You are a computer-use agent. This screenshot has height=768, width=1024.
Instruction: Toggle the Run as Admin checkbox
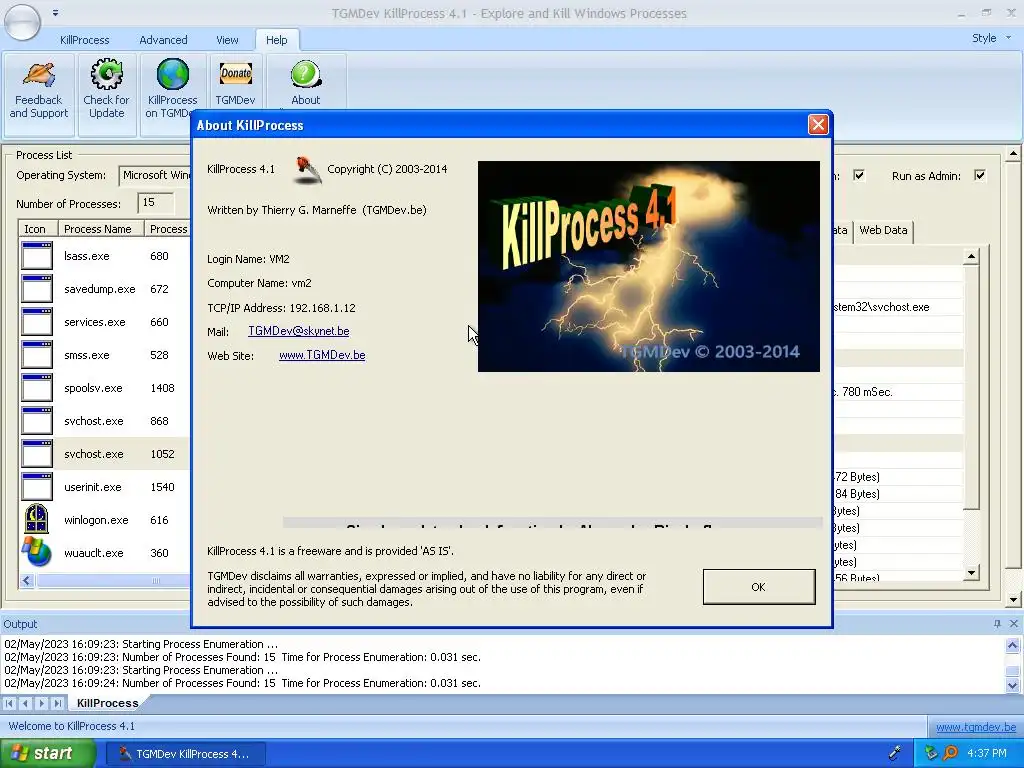tap(980, 175)
